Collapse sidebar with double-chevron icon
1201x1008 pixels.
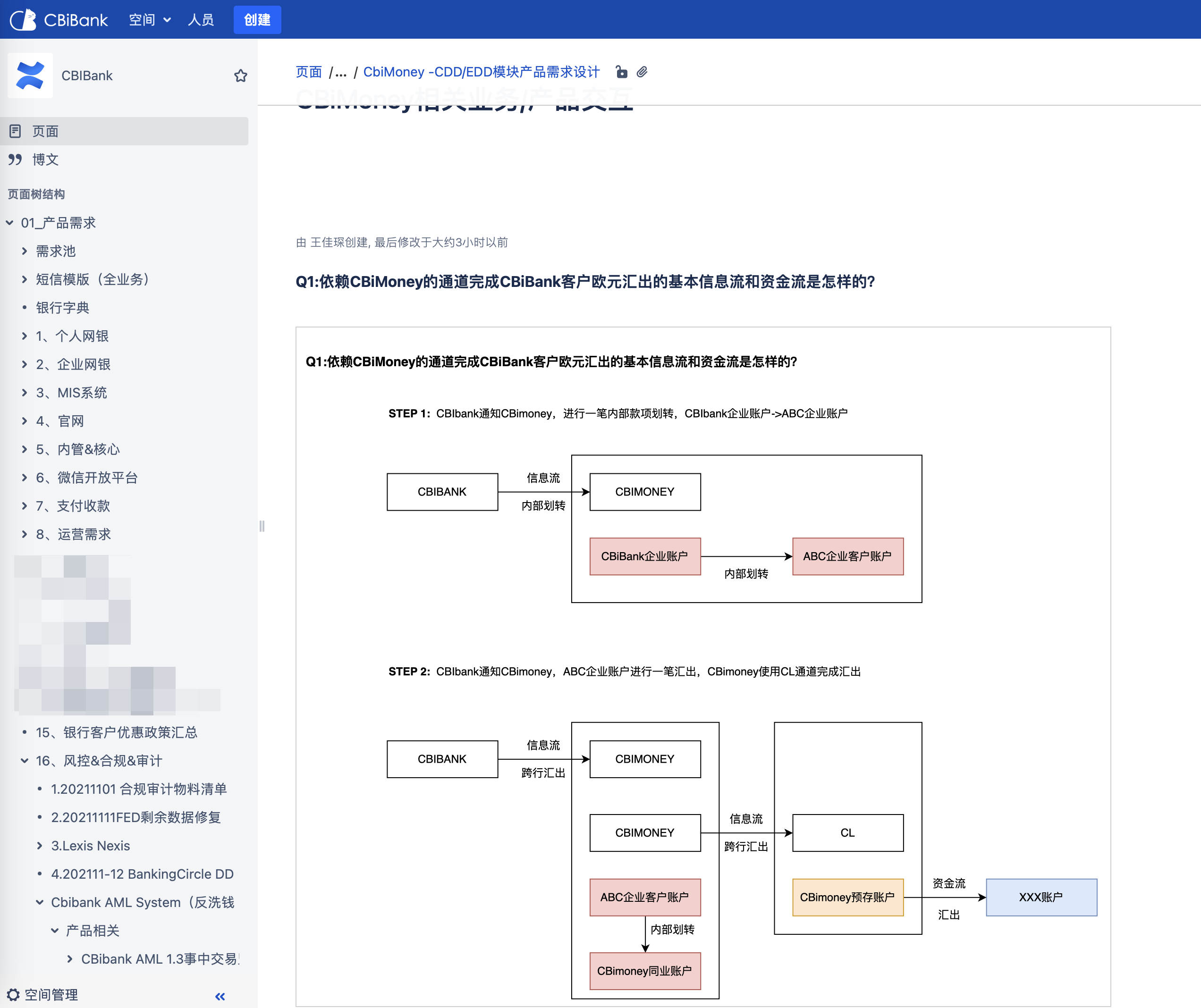tap(220, 996)
